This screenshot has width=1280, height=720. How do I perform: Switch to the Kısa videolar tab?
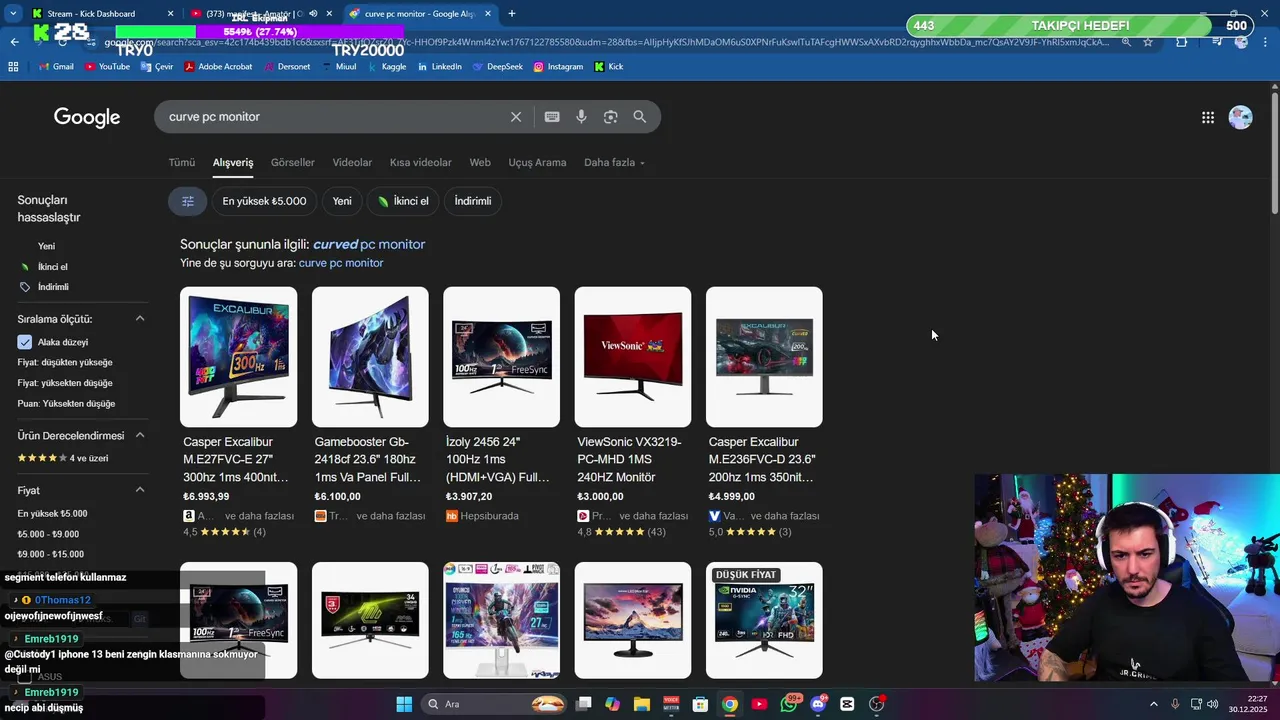tap(421, 163)
